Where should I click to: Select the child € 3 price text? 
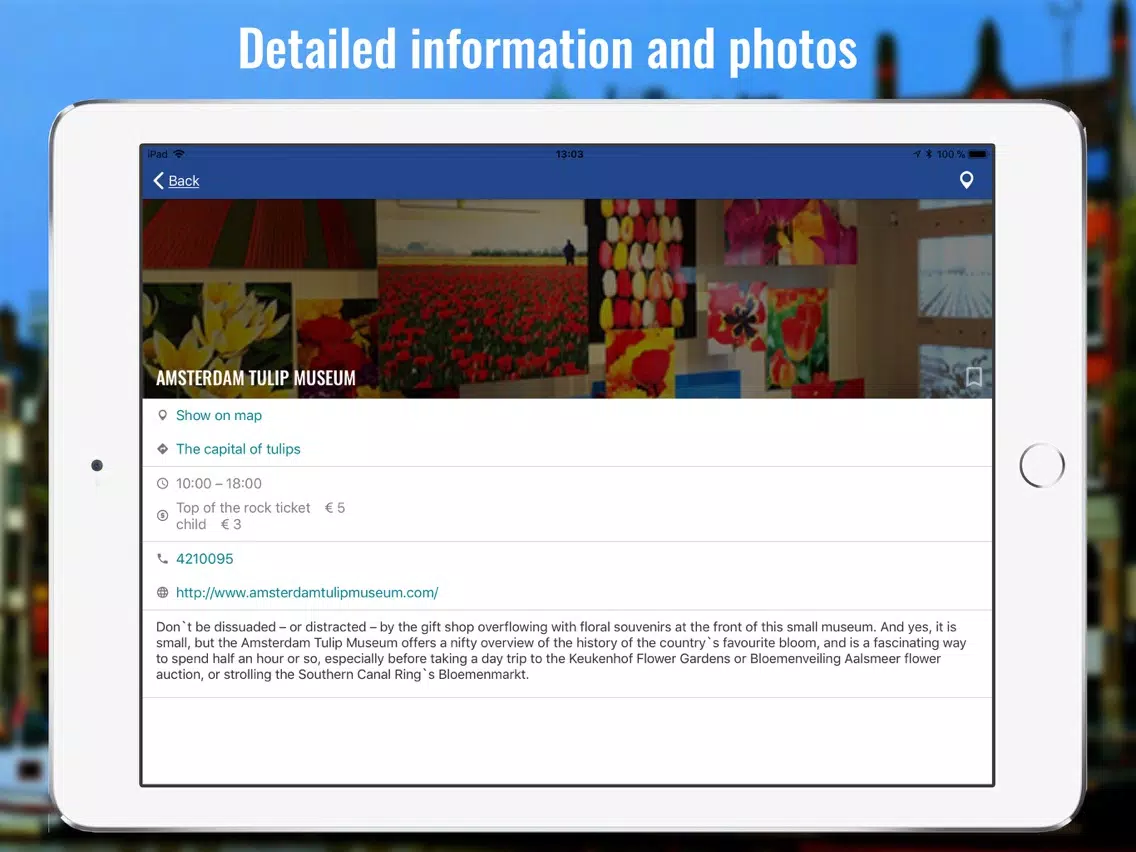coord(209,525)
